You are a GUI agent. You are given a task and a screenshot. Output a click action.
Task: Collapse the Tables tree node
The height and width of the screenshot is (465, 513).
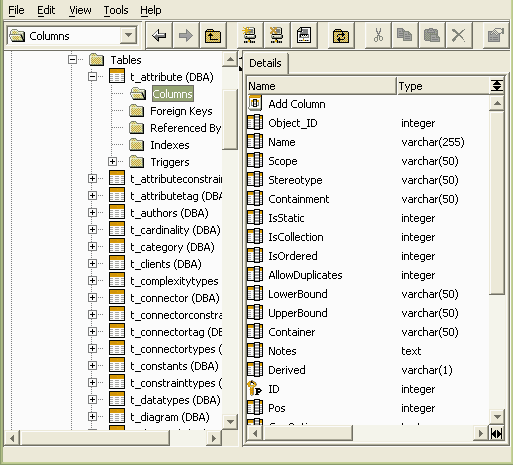click(x=72, y=60)
